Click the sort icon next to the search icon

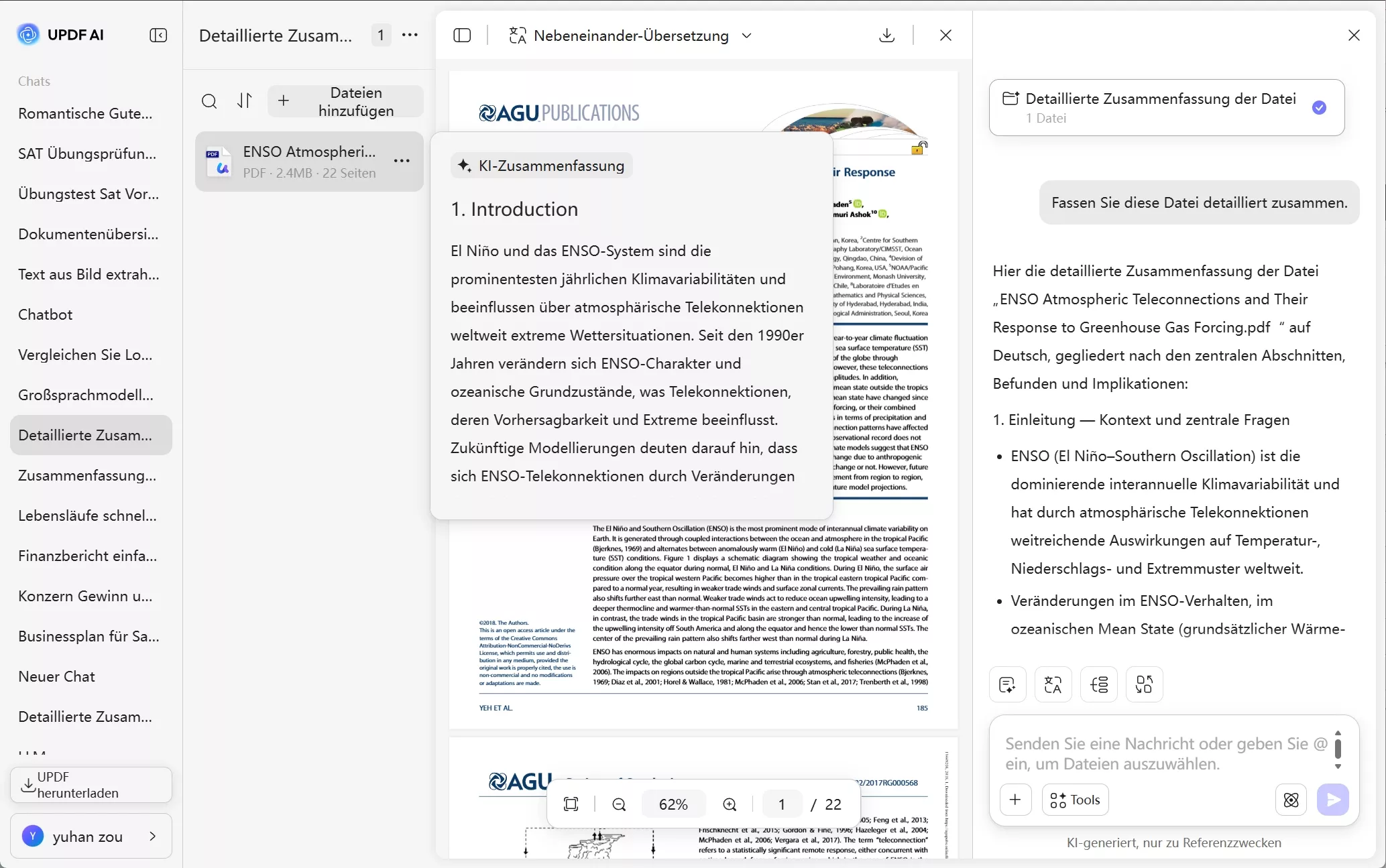tap(244, 101)
